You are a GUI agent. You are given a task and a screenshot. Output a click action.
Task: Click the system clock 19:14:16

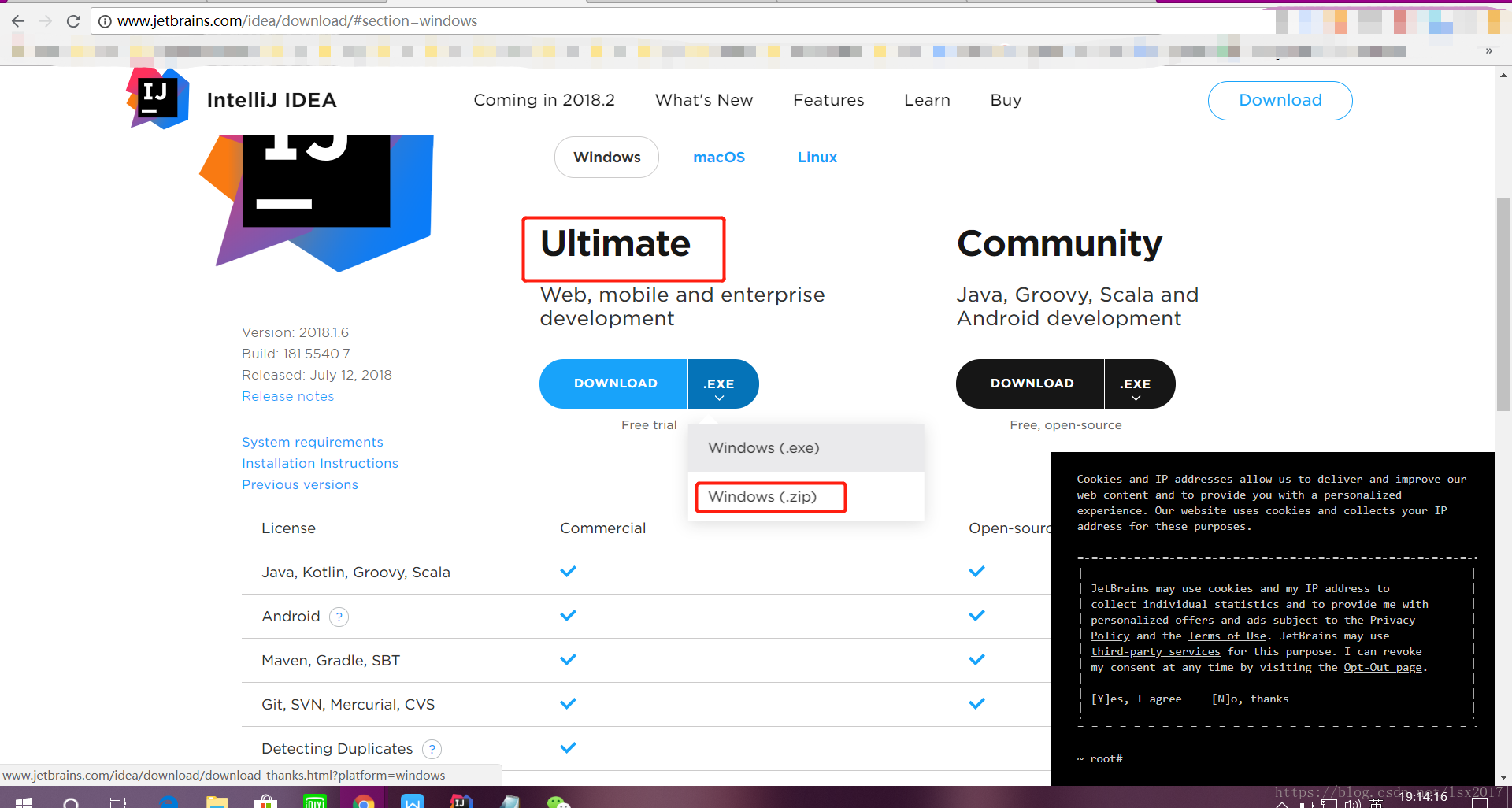pyautogui.click(x=1423, y=797)
